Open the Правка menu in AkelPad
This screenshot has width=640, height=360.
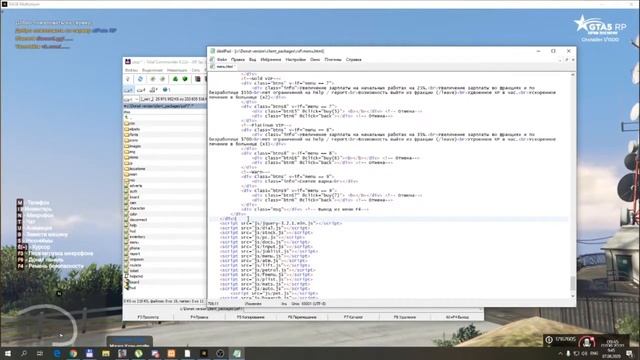pos(238,60)
